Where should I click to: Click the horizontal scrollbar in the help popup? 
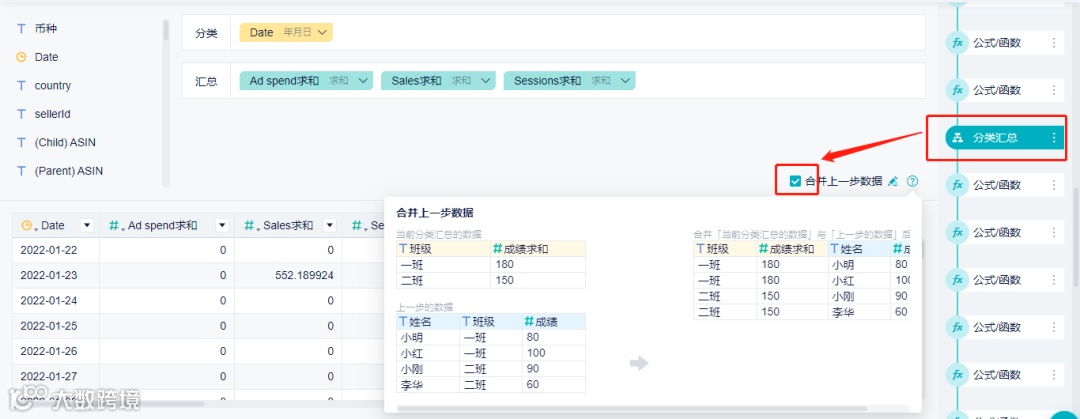[x=632, y=408]
